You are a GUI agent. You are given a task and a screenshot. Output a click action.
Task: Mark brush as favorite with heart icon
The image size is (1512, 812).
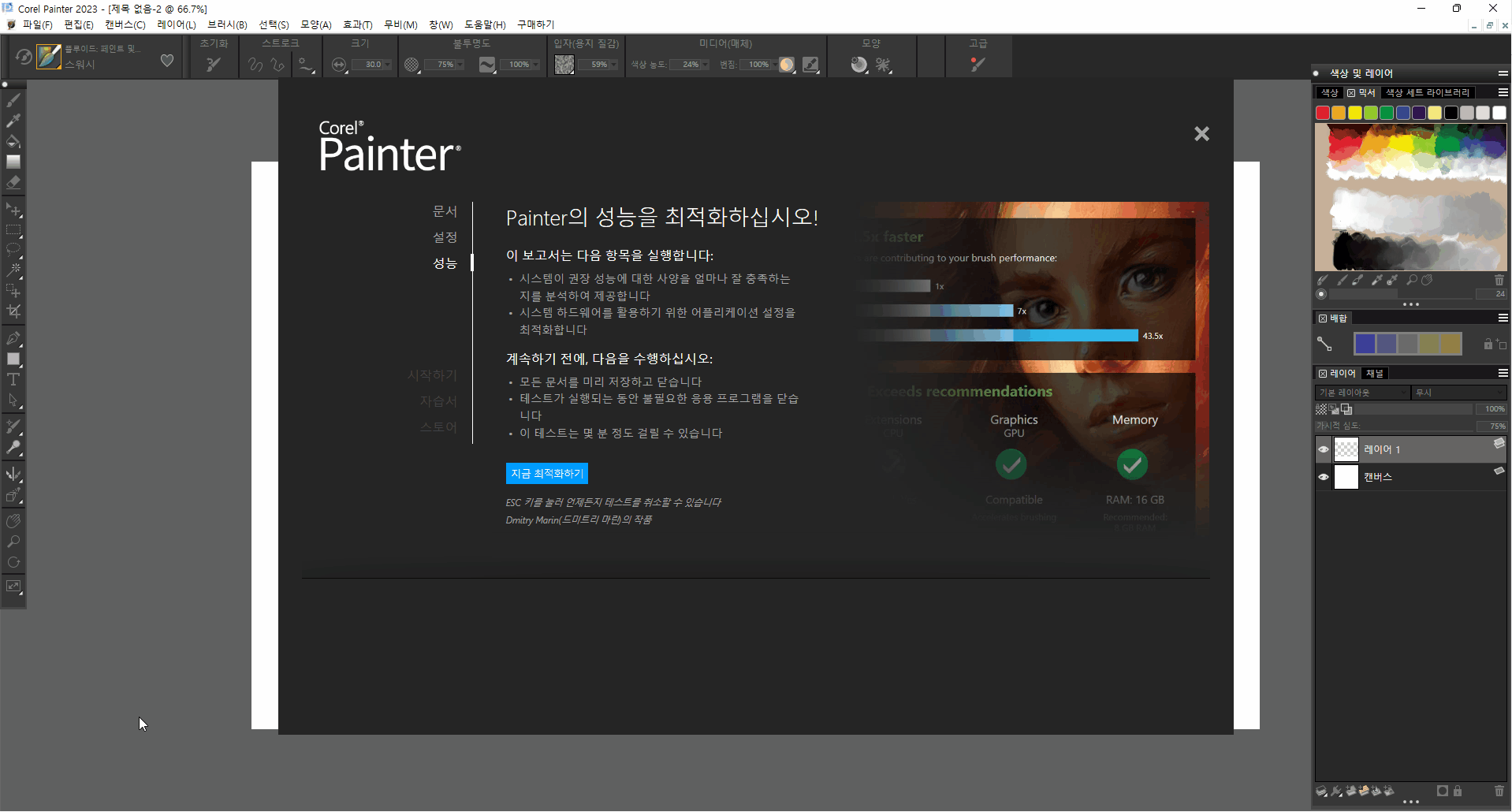pyautogui.click(x=167, y=61)
